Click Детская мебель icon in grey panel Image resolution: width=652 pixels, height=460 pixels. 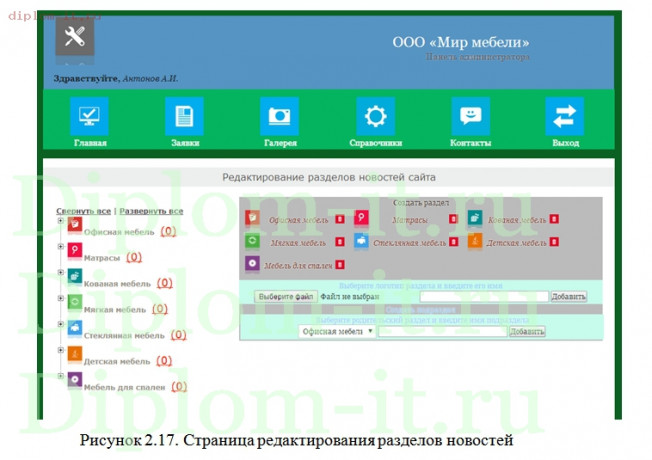pos(475,240)
